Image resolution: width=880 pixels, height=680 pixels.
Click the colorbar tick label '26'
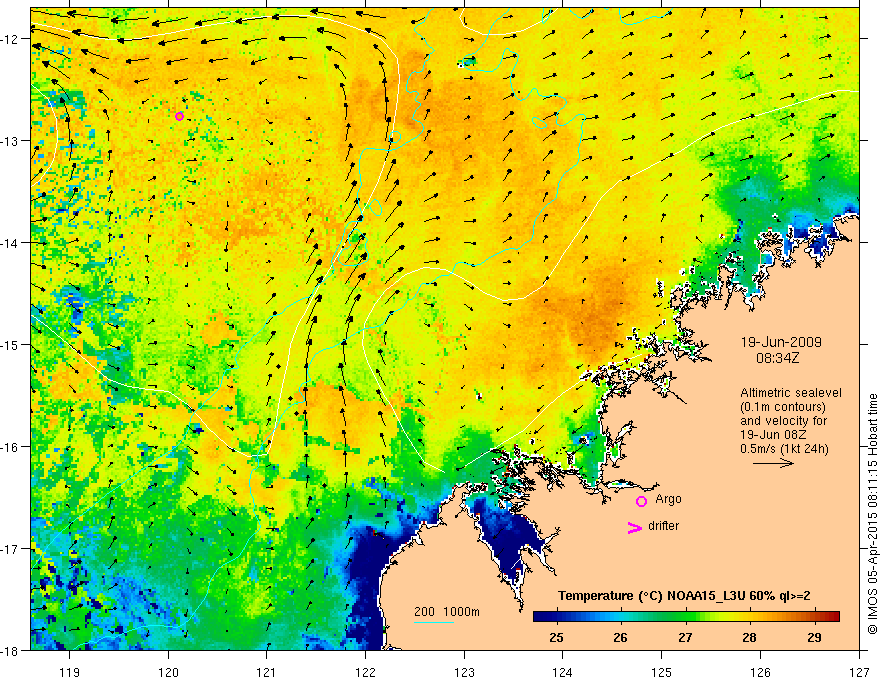(x=620, y=638)
